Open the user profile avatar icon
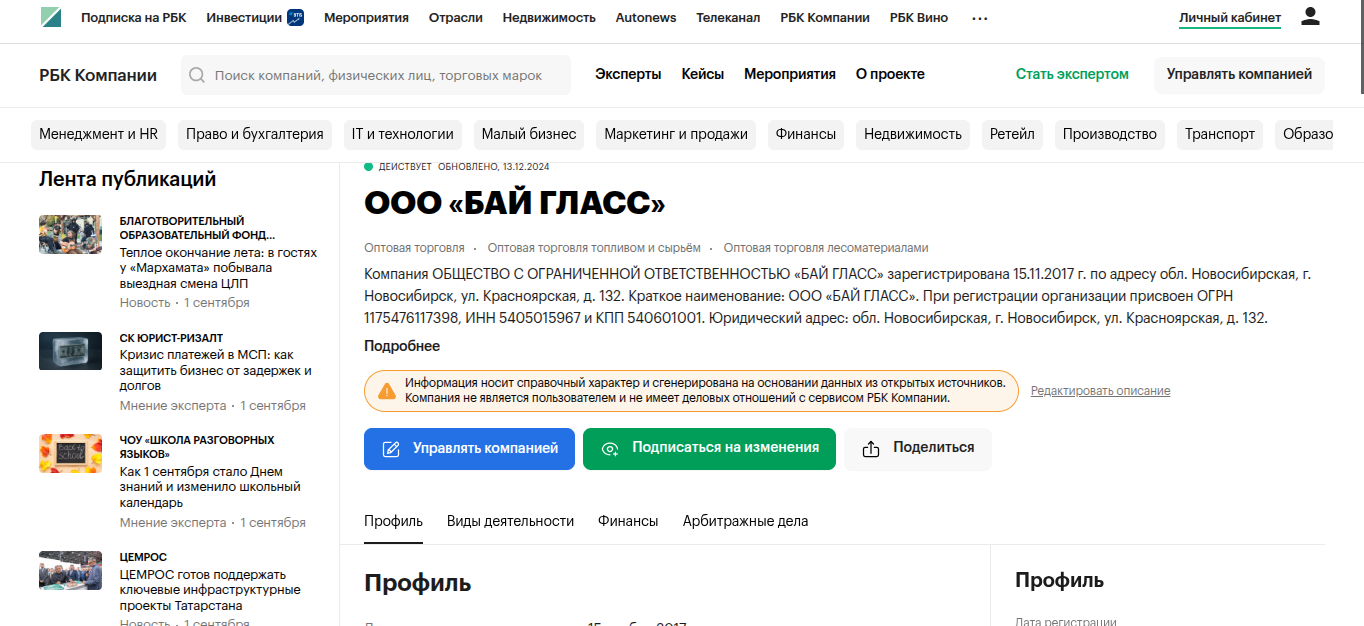1364x626 pixels. point(1310,16)
